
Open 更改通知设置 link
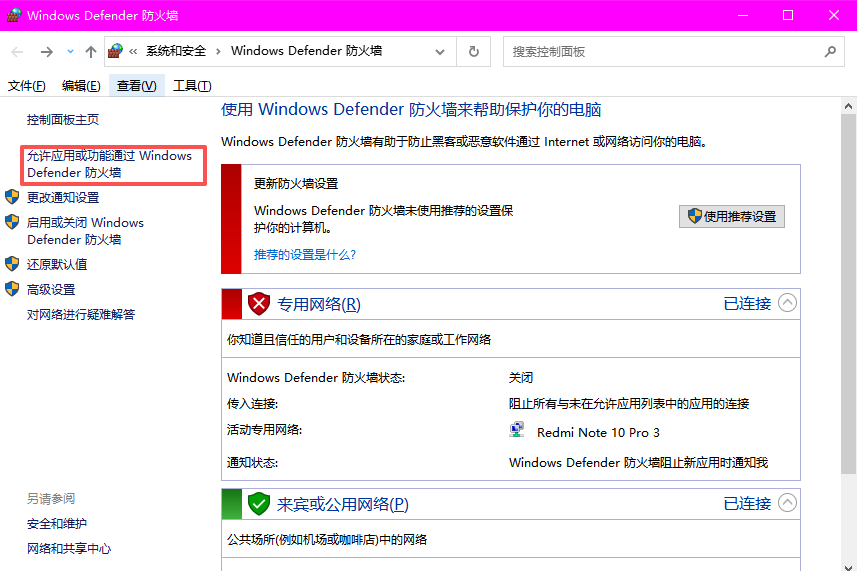point(63,197)
